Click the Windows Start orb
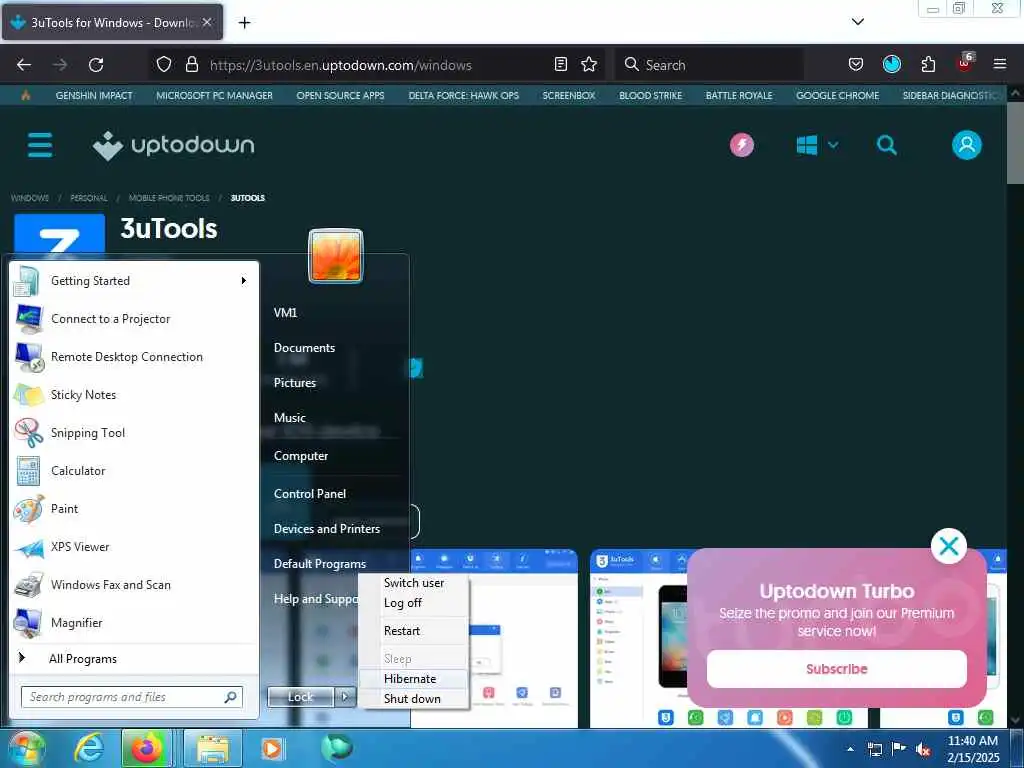The width and height of the screenshot is (1024, 768). [26, 748]
